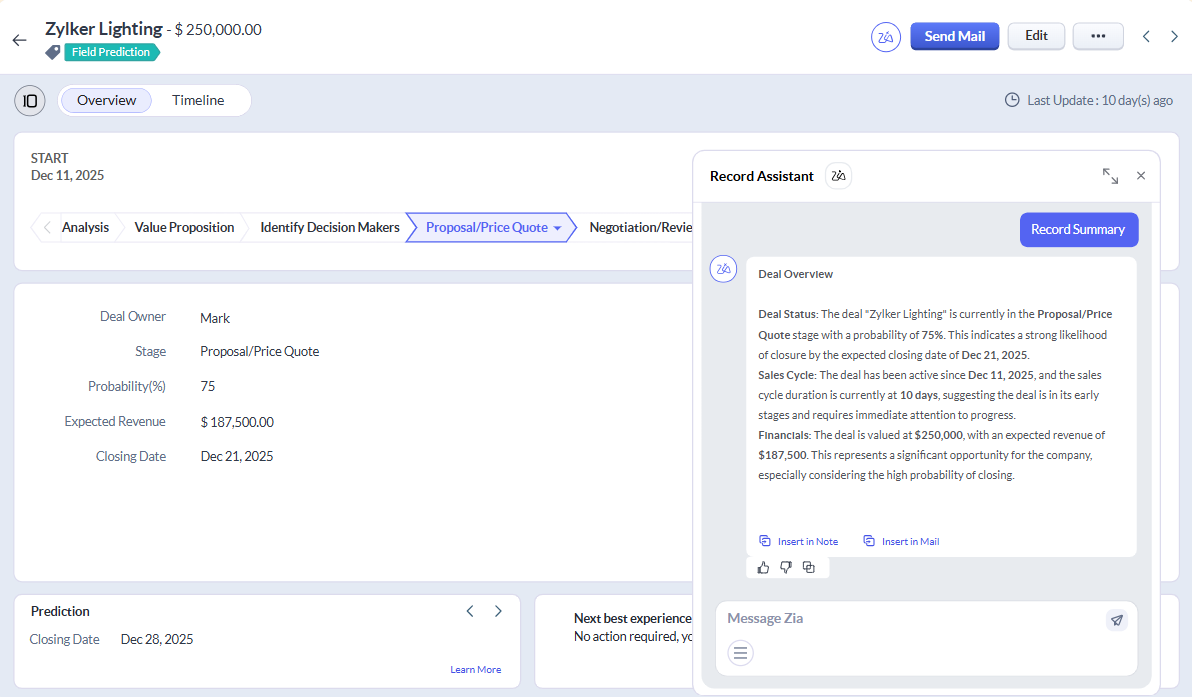Screen dimensions: 1192x697
Task: Send the message using paper plane icon
Action: pyautogui.click(x=1117, y=620)
